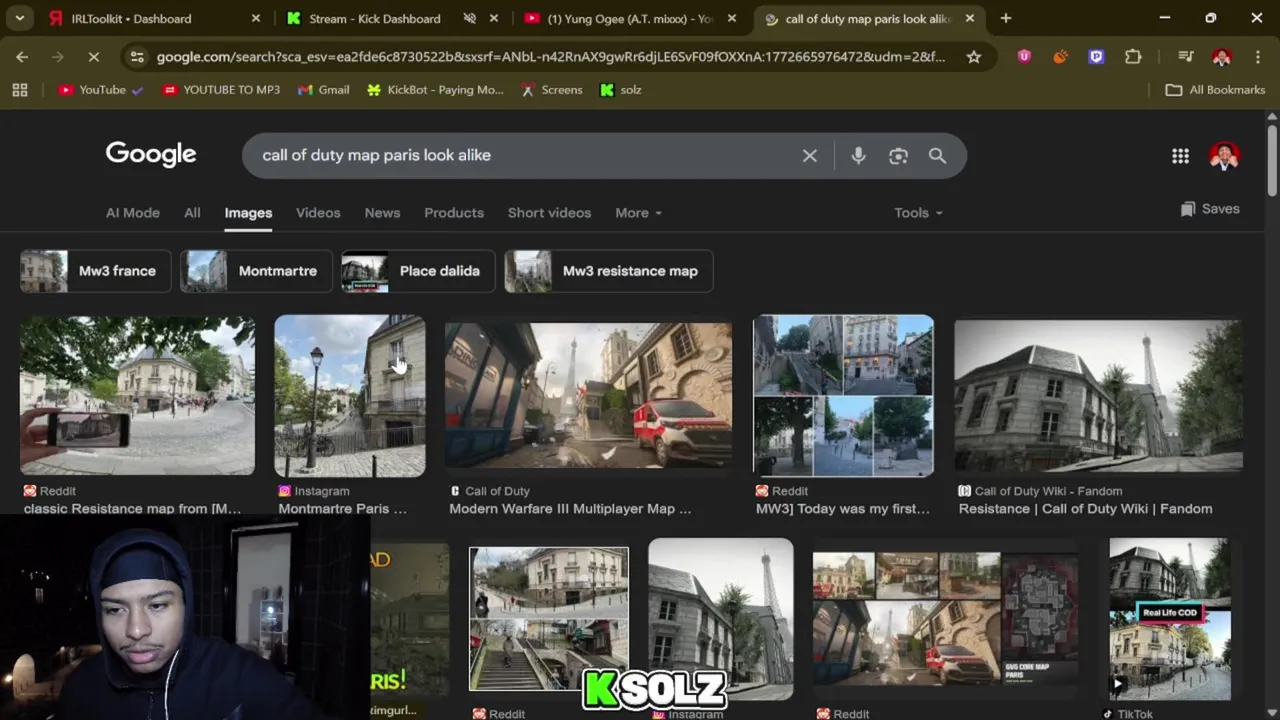The image size is (1280, 720).
Task: Open search by image camera icon
Action: [x=898, y=156]
